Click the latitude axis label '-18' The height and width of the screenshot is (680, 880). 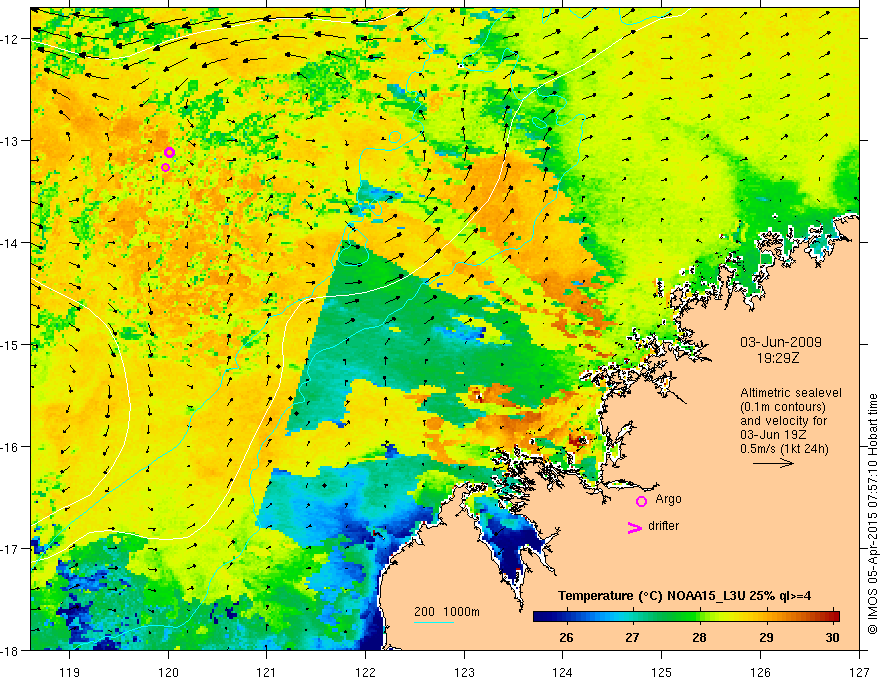pyautogui.click(x=11, y=650)
